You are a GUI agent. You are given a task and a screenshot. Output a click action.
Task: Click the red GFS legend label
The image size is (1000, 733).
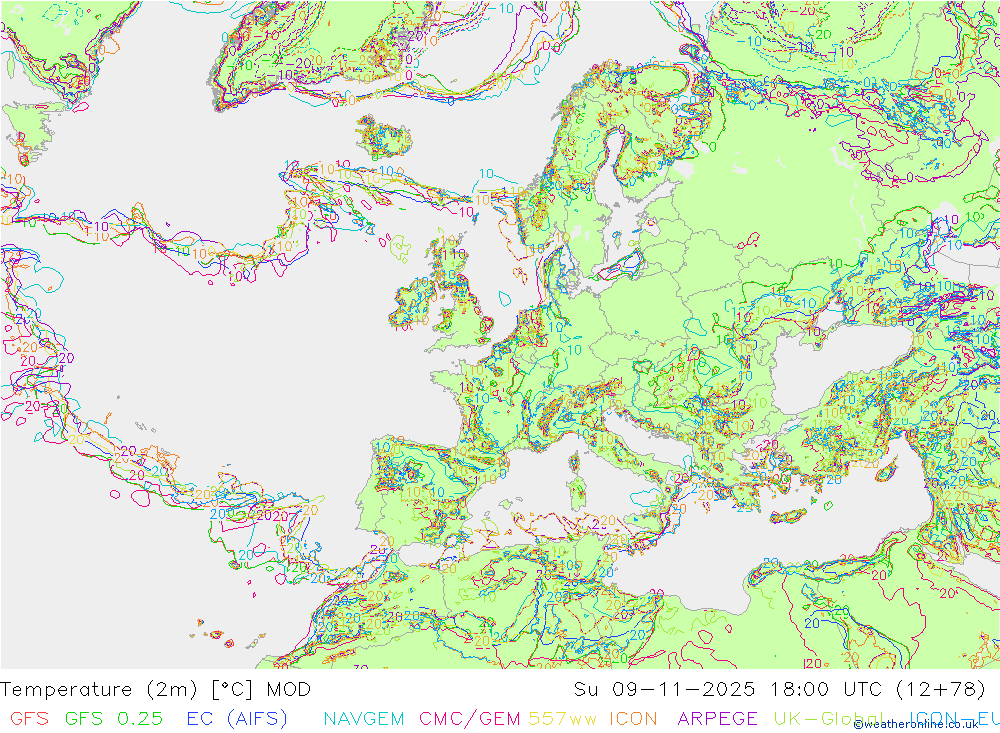tap(29, 718)
